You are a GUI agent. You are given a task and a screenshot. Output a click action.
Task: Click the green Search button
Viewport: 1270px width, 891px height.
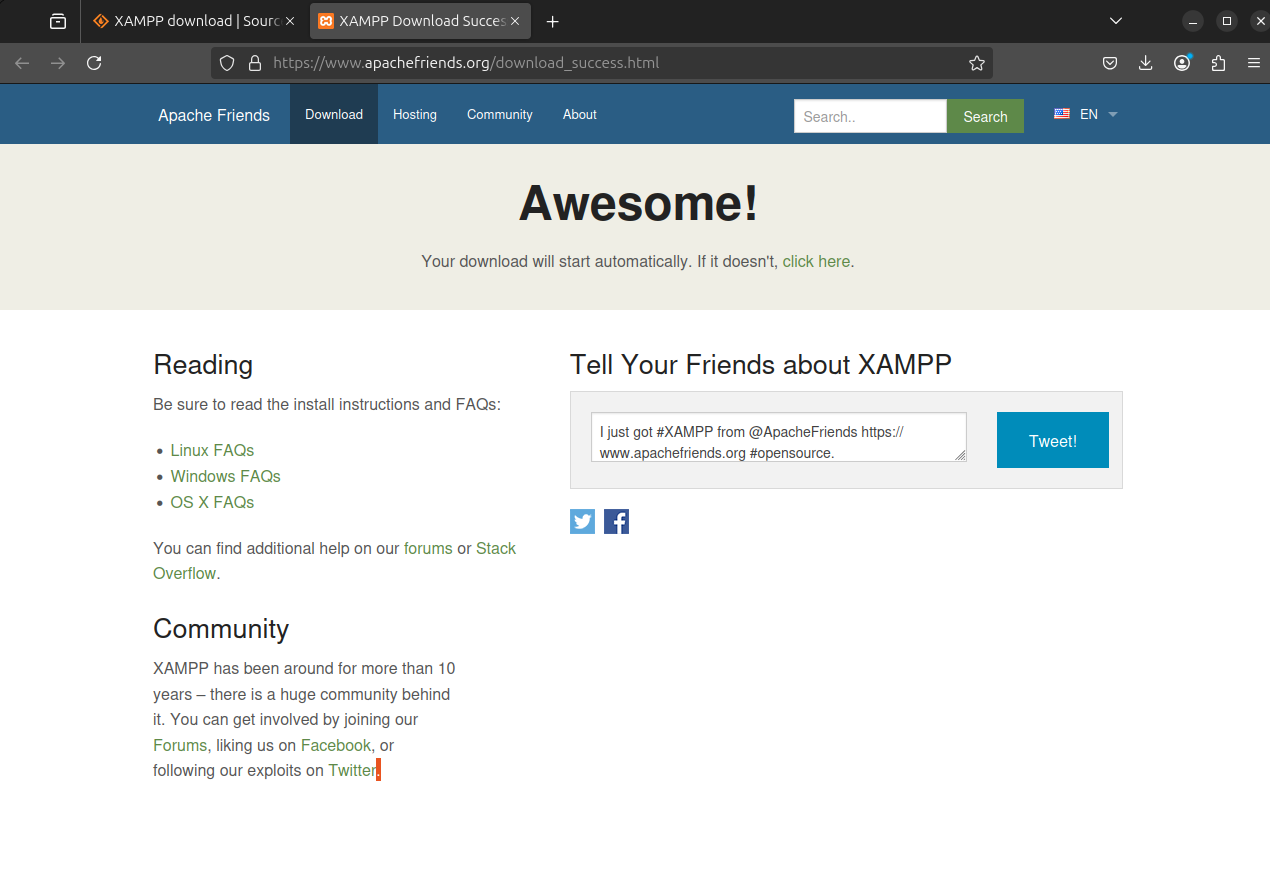[x=985, y=116]
